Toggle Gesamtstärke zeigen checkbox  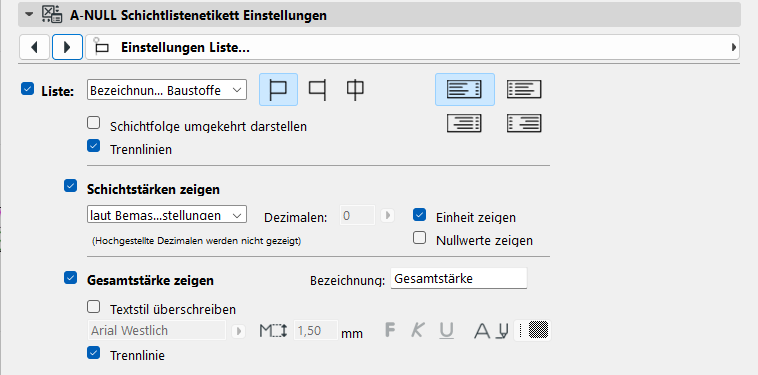[x=71, y=277]
